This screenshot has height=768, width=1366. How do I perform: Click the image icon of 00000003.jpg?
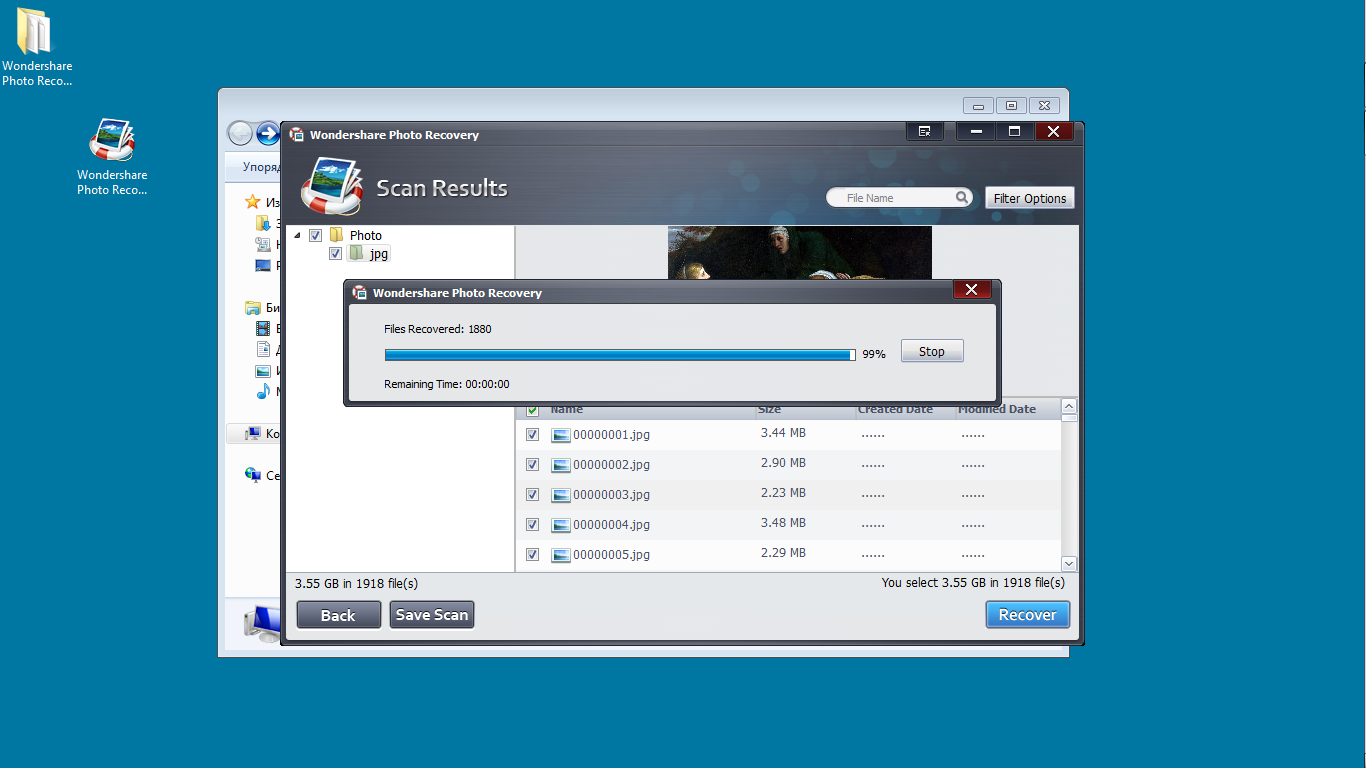point(561,495)
